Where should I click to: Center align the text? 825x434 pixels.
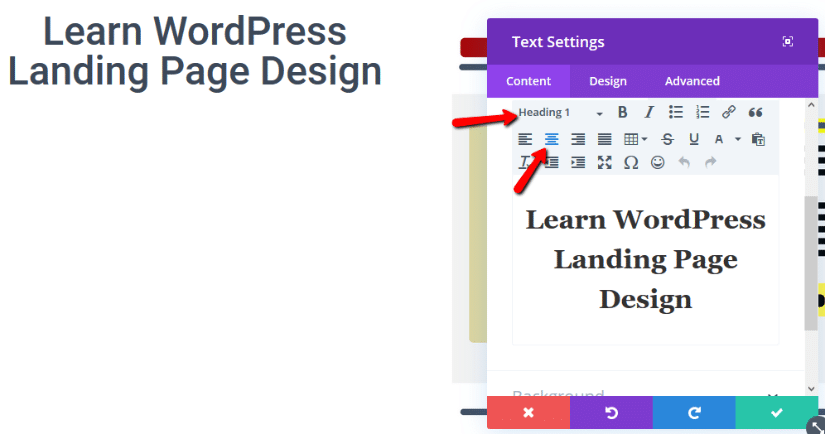point(551,139)
